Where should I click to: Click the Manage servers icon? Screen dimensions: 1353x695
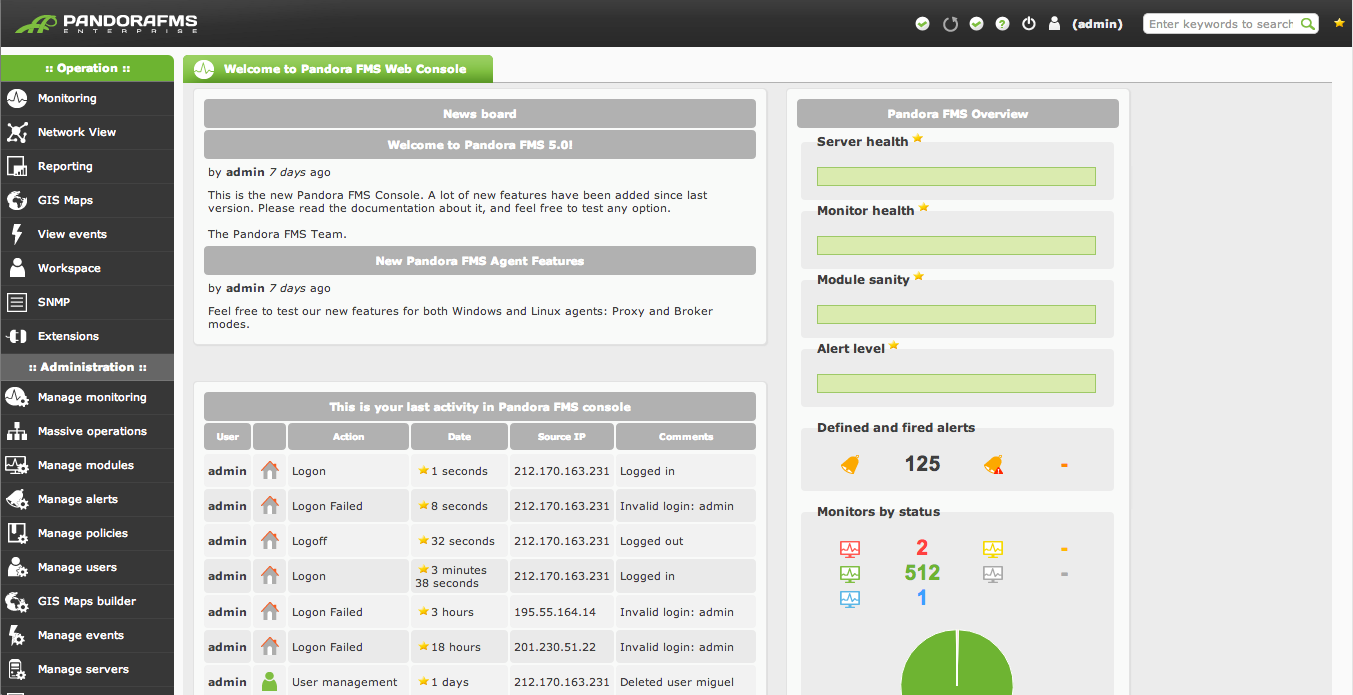pos(17,669)
